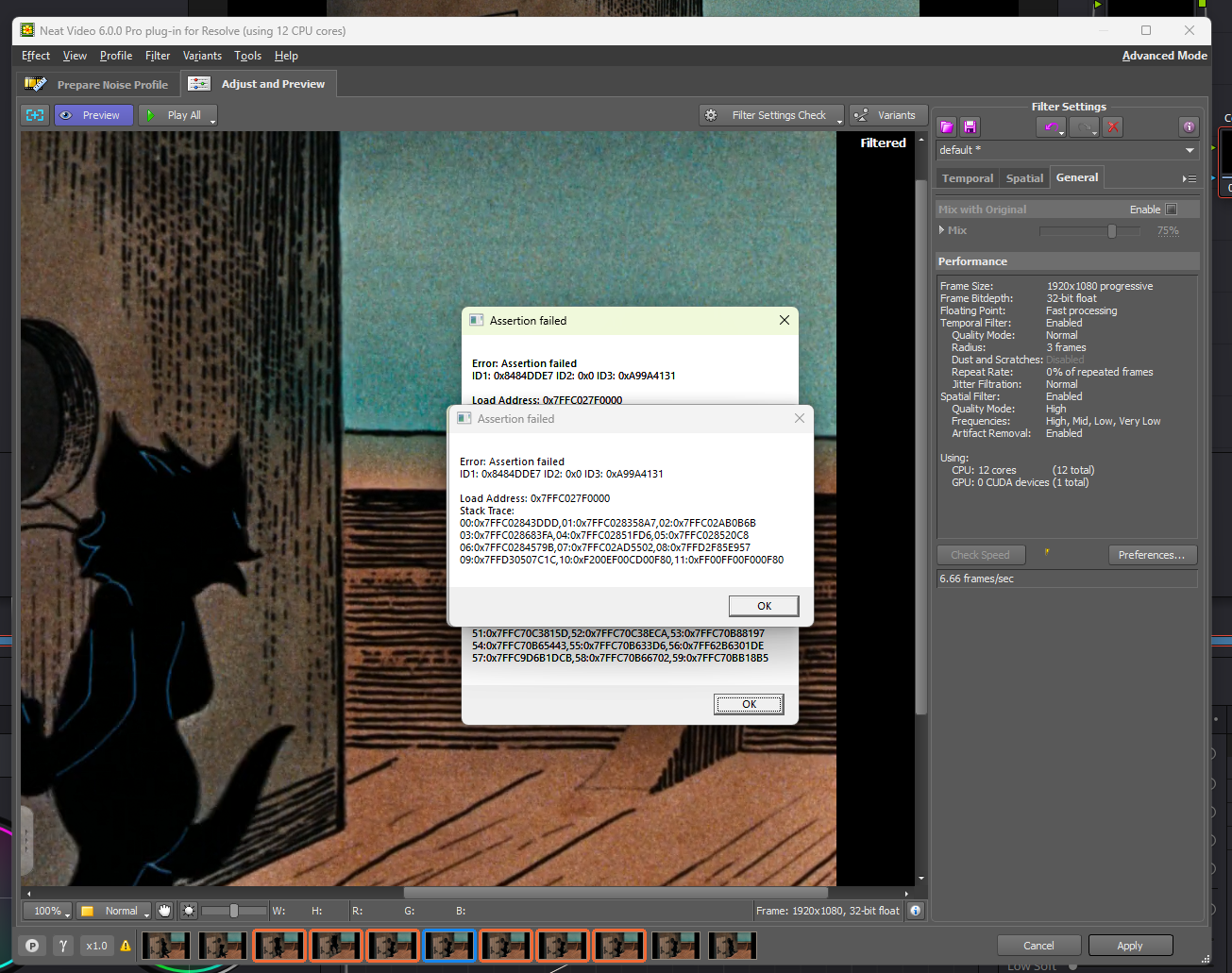Click the save filter preset disk icon
The image size is (1232, 973).
pos(970,127)
